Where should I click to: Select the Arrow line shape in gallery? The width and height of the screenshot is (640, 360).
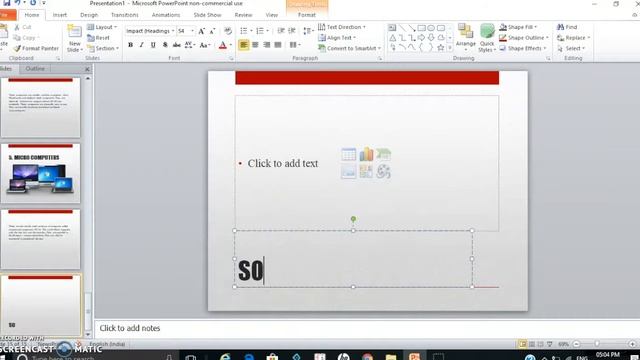coord(412,28)
